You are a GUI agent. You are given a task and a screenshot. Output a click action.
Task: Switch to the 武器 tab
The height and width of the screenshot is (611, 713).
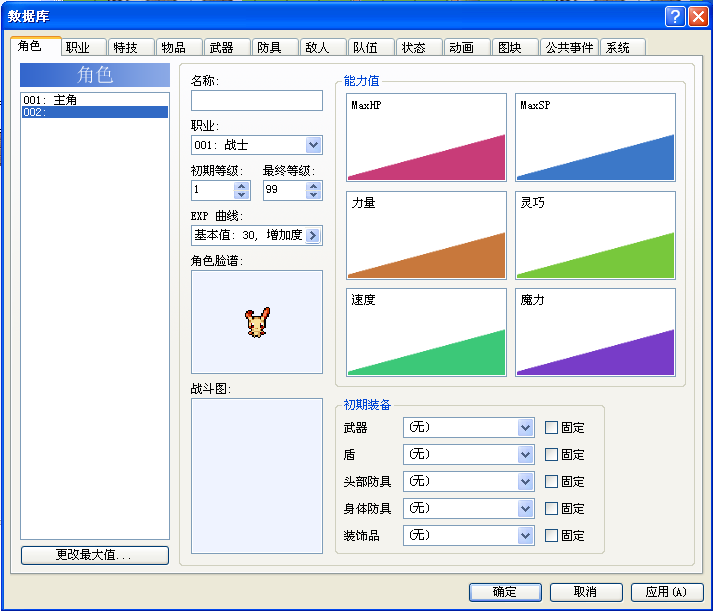pyautogui.click(x=227, y=47)
